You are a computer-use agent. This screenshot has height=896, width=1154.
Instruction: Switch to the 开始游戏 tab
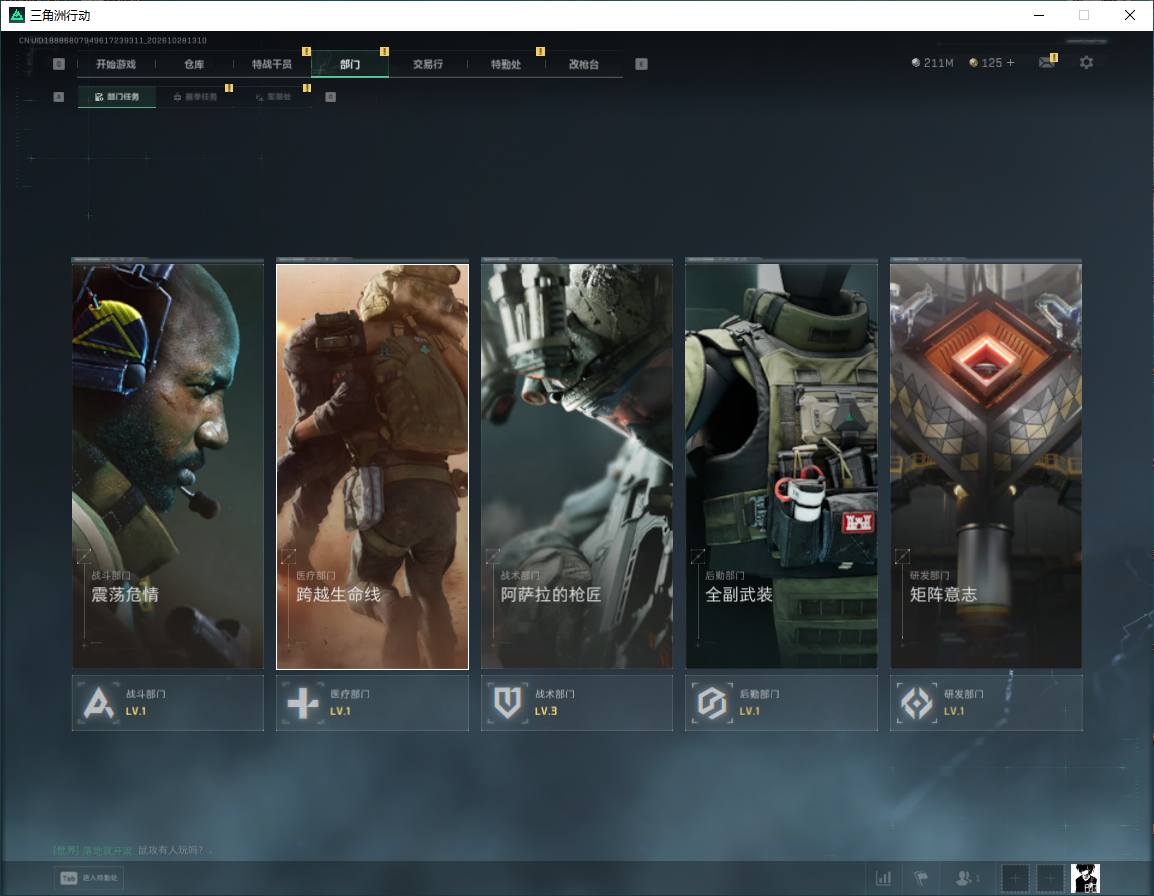(116, 64)
